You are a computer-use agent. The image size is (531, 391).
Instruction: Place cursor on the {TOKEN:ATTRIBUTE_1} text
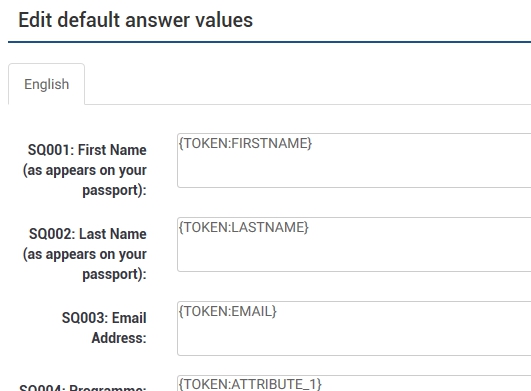[x=250, y=384]
